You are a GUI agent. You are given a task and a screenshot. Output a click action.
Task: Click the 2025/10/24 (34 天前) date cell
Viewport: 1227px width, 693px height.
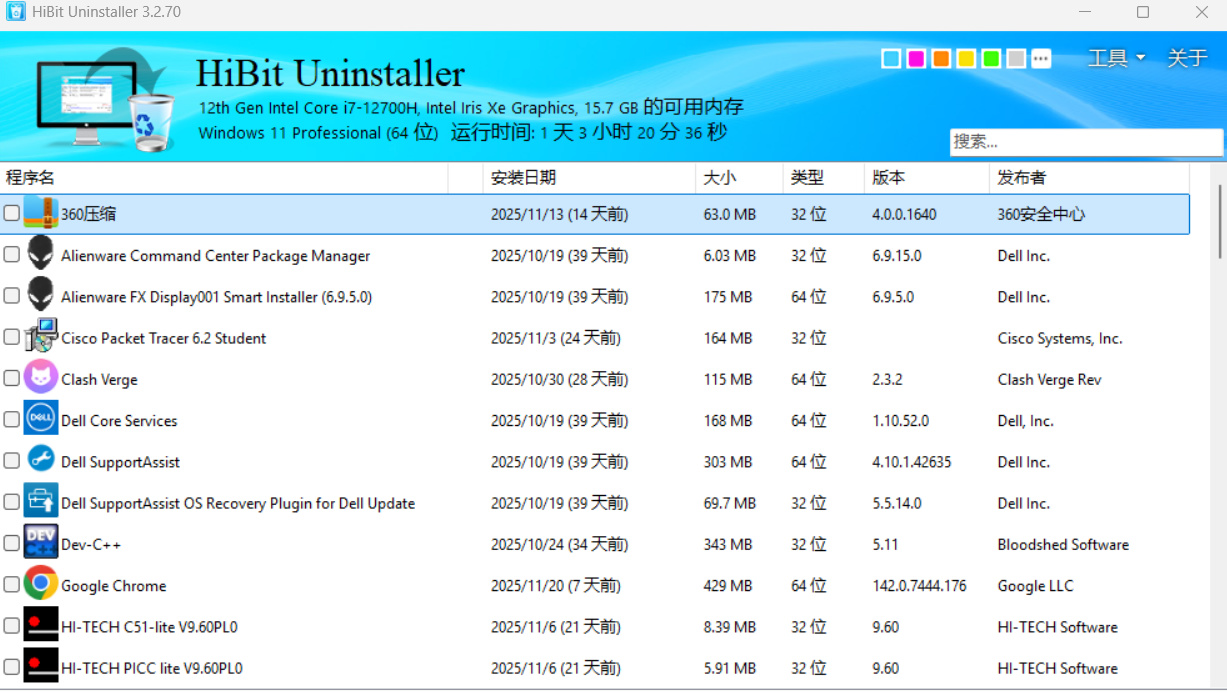tap(559, 545)
